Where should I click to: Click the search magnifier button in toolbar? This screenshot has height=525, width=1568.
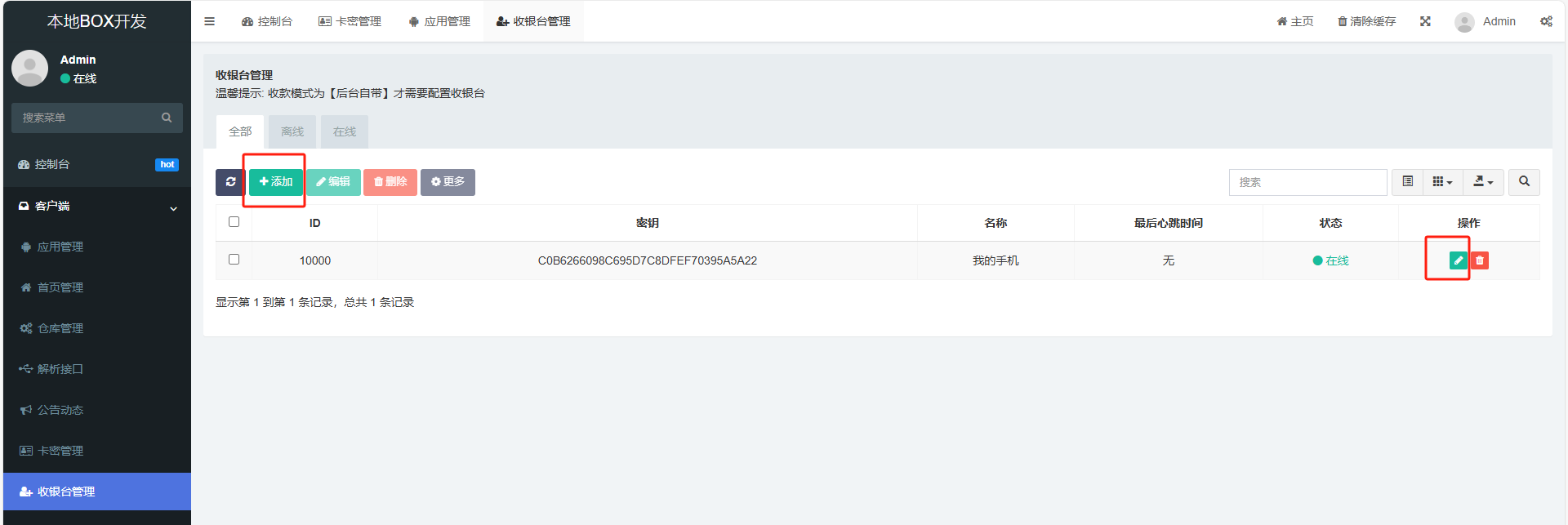[1524, 182]
